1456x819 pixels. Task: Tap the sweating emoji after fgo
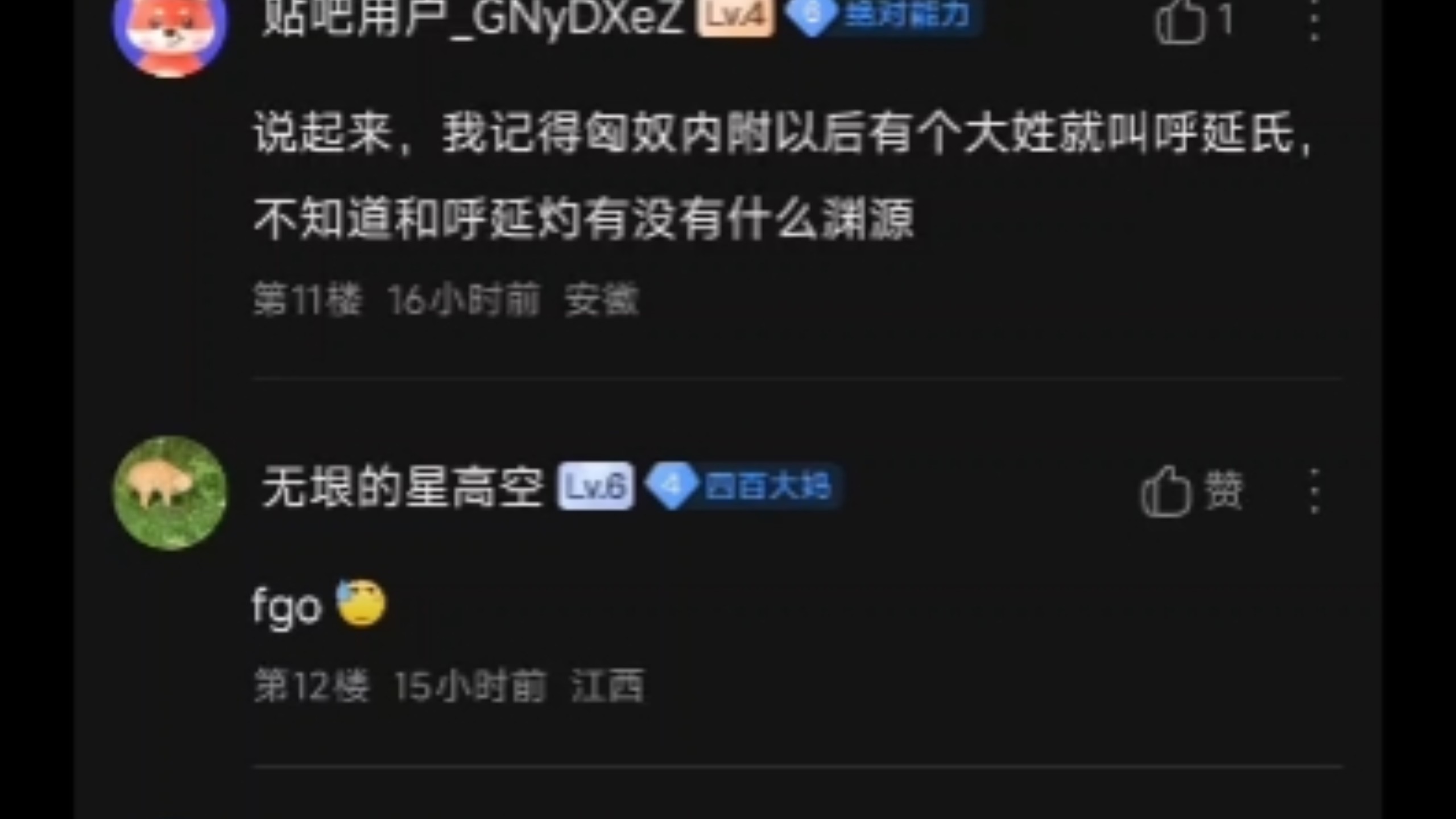[x=361, y=603]
